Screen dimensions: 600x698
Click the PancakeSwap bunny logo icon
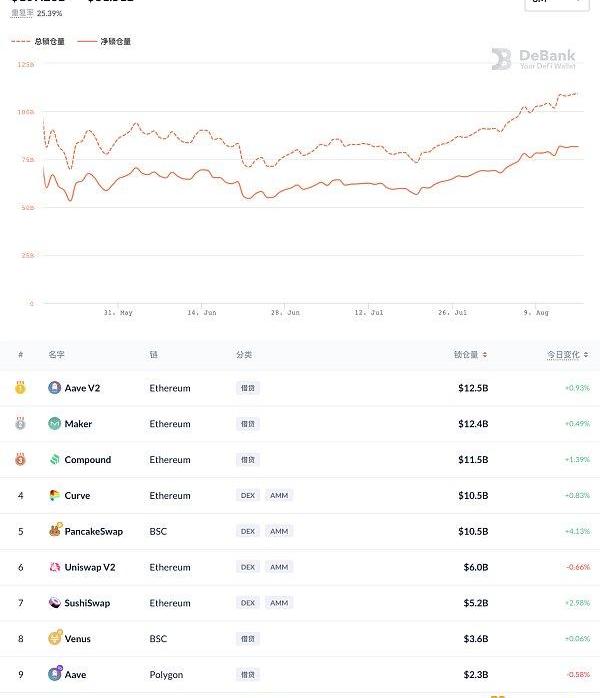pos(55,531)
